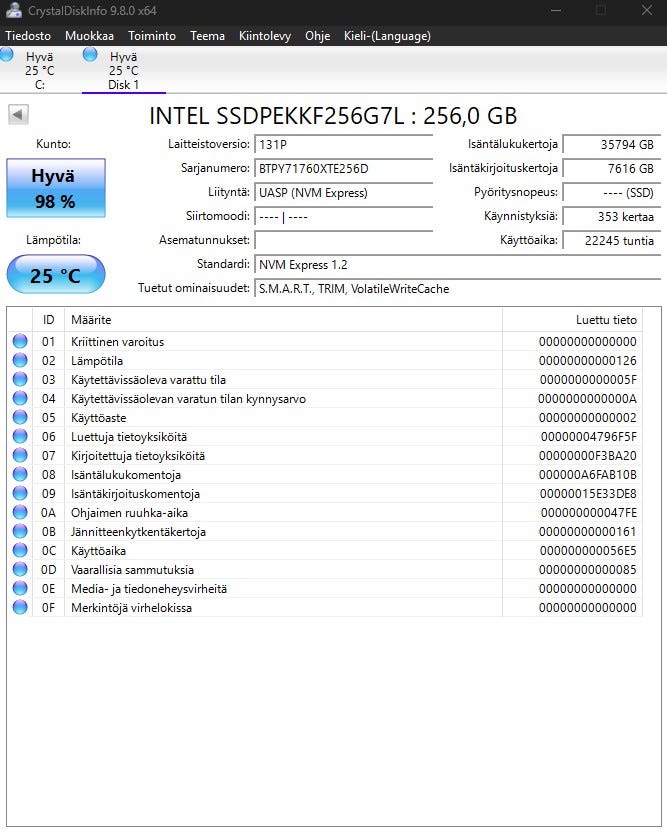
Task: Click the status icon for Media- ja tiedoneheysvirheitä
Action: 20,588
